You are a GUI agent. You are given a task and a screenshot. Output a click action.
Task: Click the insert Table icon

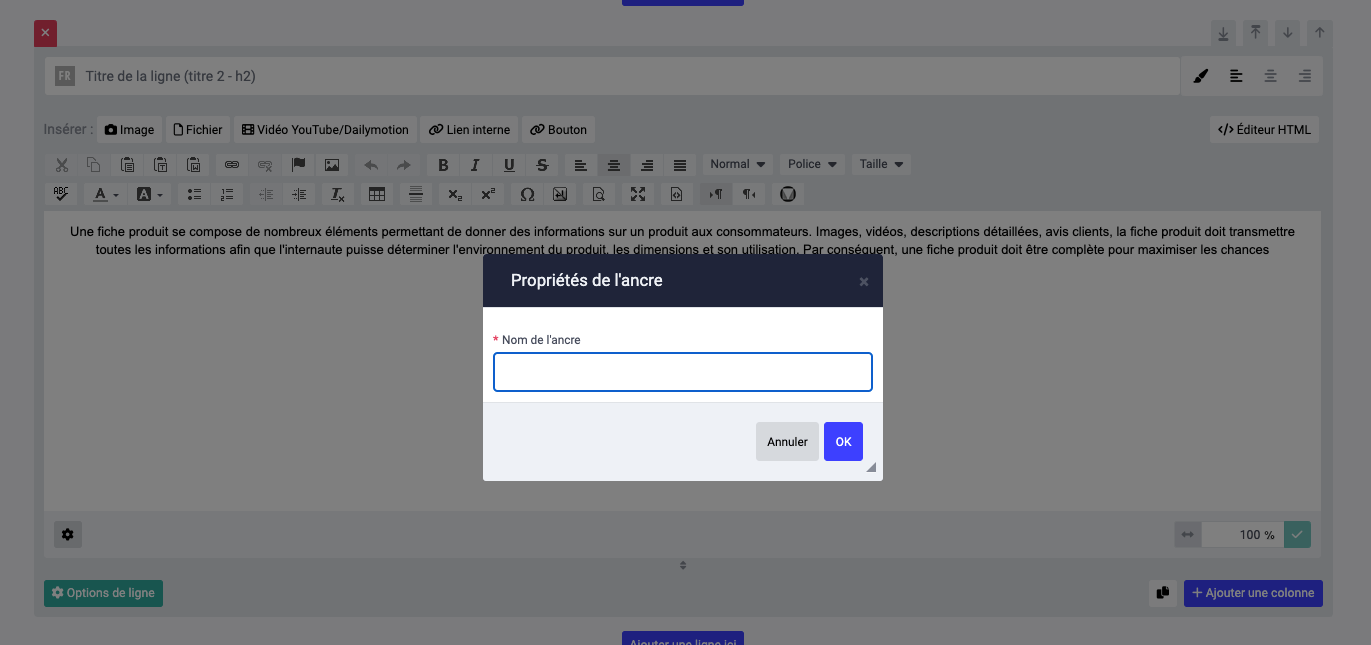pyautogui.click(x=377, y=194)
